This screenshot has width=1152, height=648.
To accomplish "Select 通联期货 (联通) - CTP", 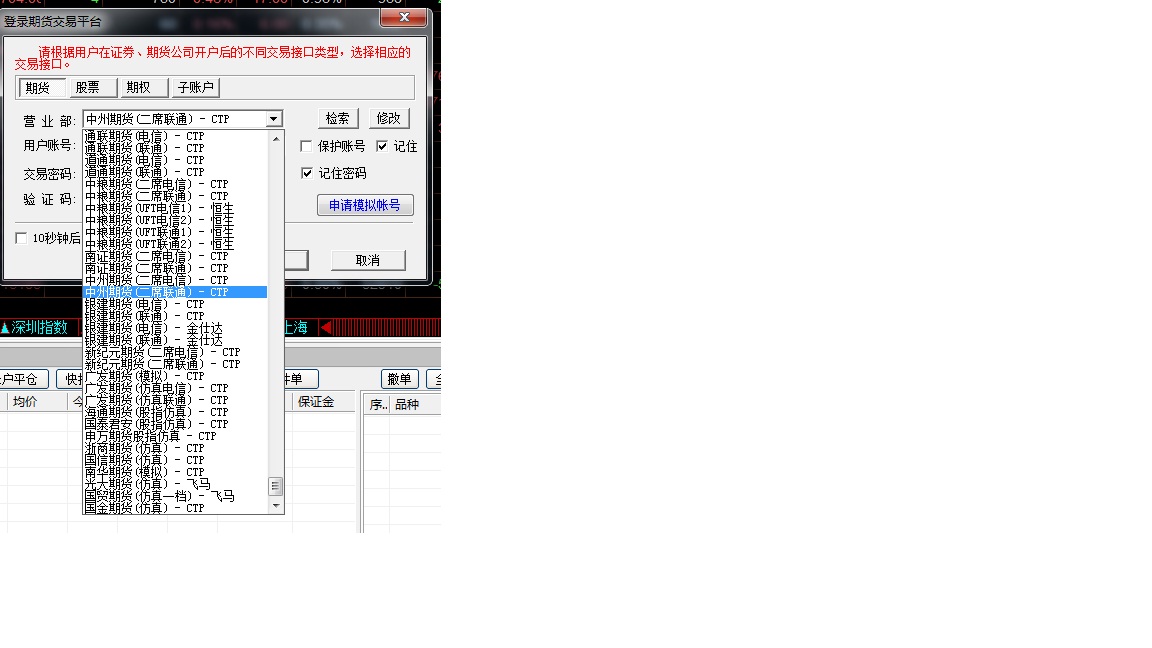I will (x=175, y=148).
